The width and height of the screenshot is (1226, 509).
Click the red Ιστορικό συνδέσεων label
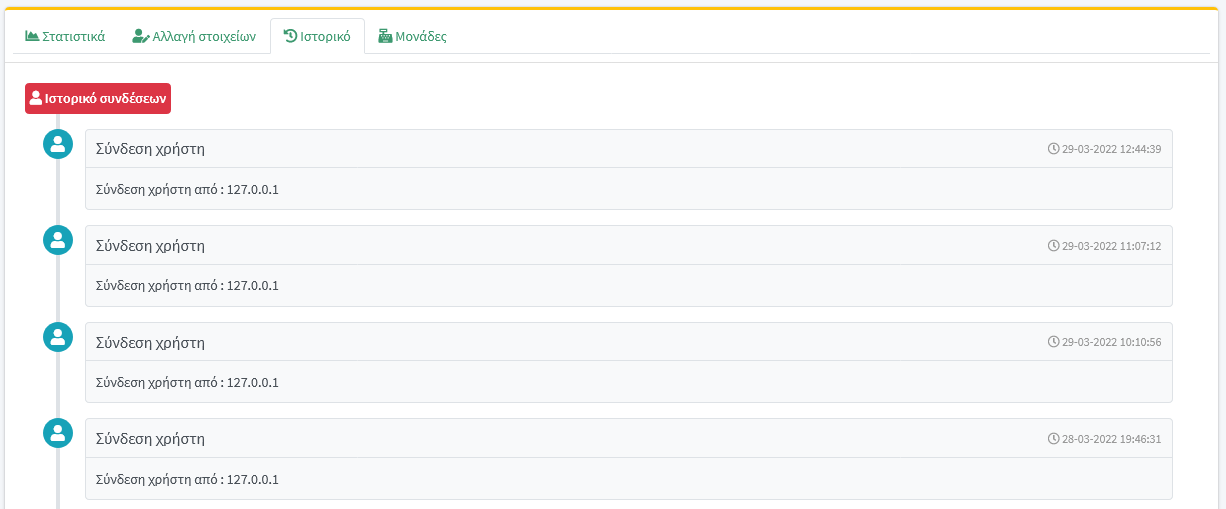tap(98, 98)
